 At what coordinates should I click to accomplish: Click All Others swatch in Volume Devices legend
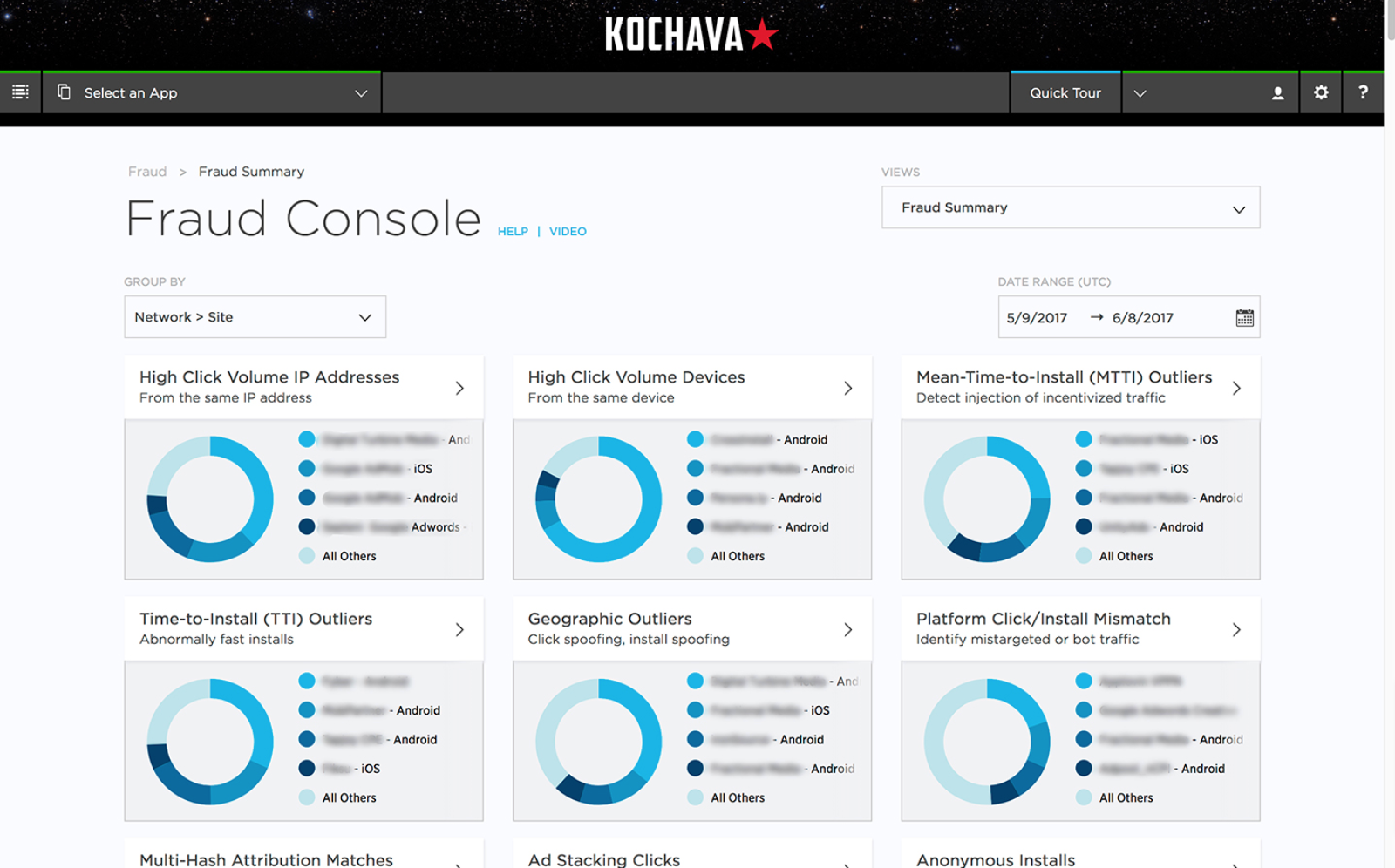695,556
